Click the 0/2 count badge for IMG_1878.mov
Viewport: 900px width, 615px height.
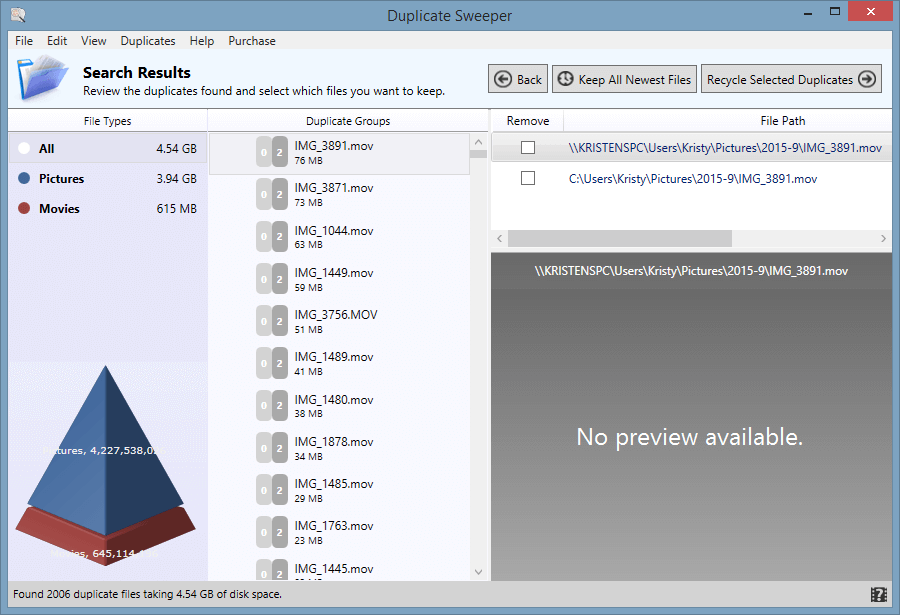[272, 447]
